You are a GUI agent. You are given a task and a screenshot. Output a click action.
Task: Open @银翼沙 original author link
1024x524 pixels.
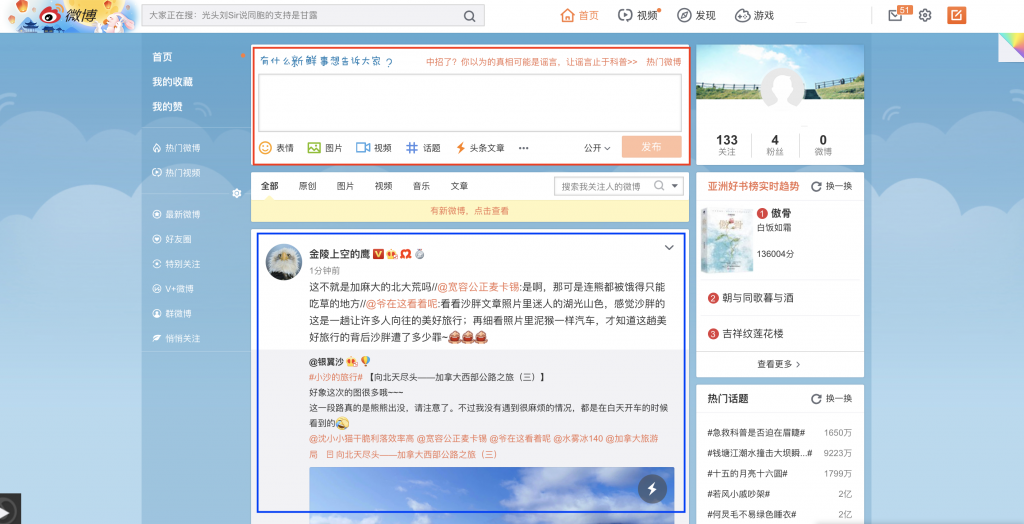[326, 361]
